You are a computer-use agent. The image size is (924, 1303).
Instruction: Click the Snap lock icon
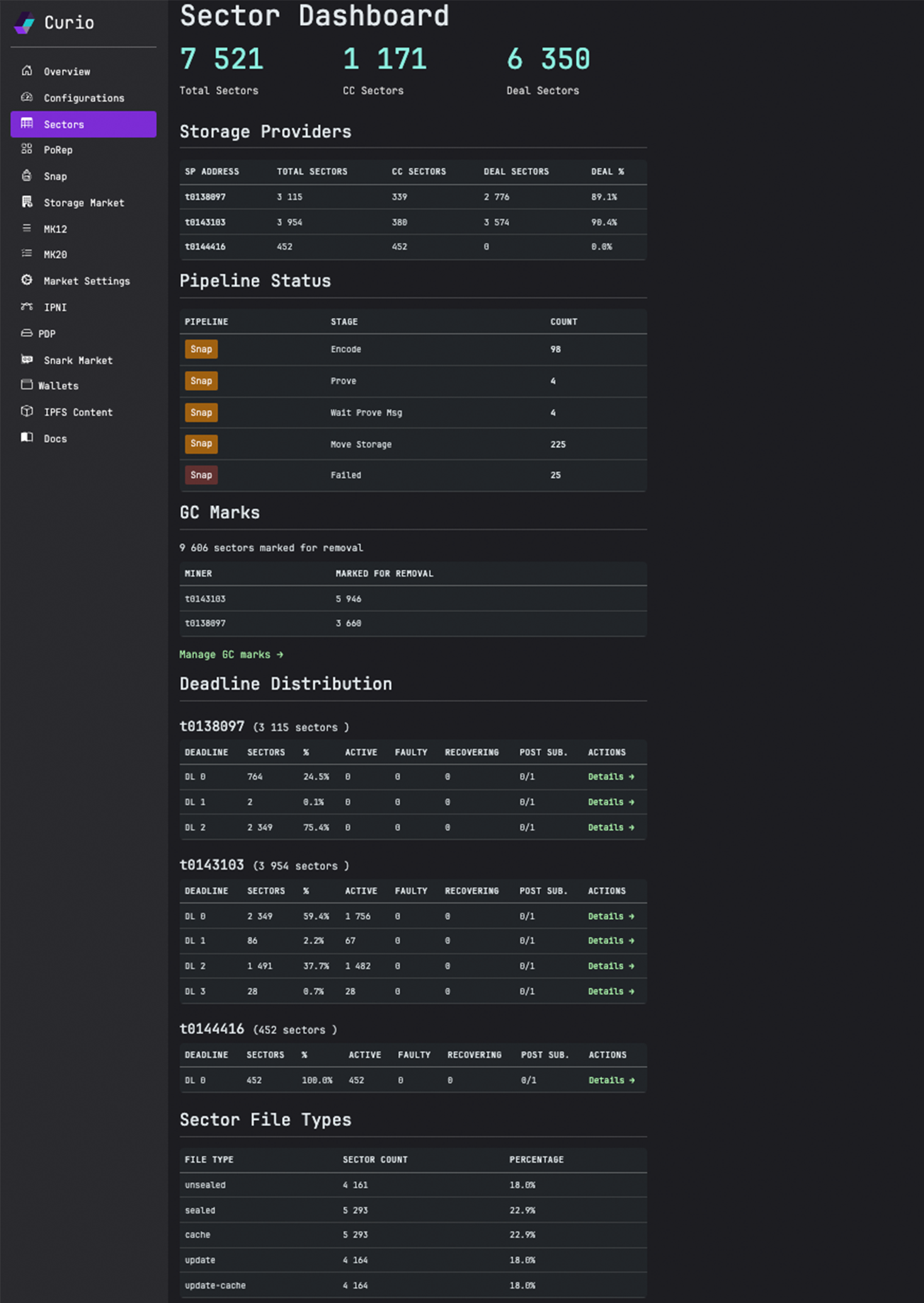click(26, 176)
